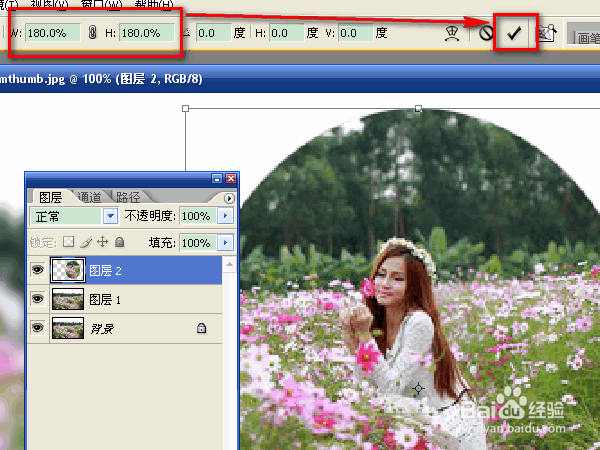Open the blend mode dropdown showing 正常
Viewport: 600px width, 450px height.
74,216
